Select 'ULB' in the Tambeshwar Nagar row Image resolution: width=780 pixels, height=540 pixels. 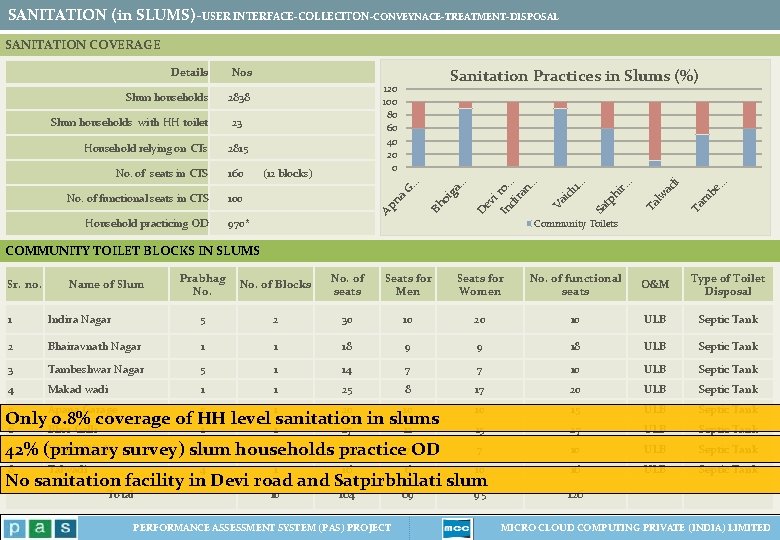(655, 369)
